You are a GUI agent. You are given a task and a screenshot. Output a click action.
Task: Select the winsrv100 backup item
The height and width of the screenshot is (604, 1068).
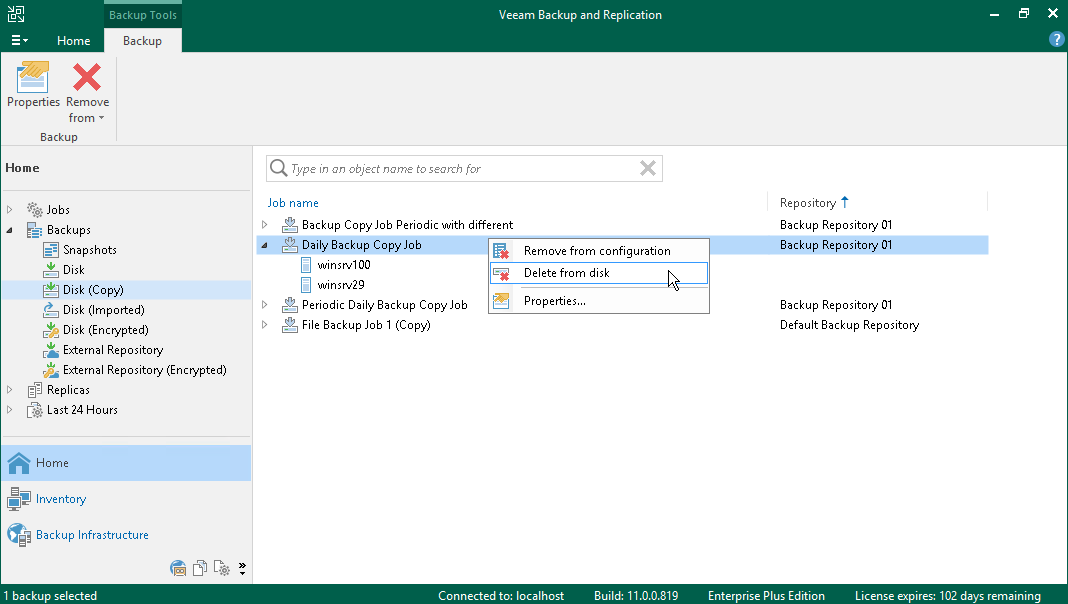tap(343, 265)
